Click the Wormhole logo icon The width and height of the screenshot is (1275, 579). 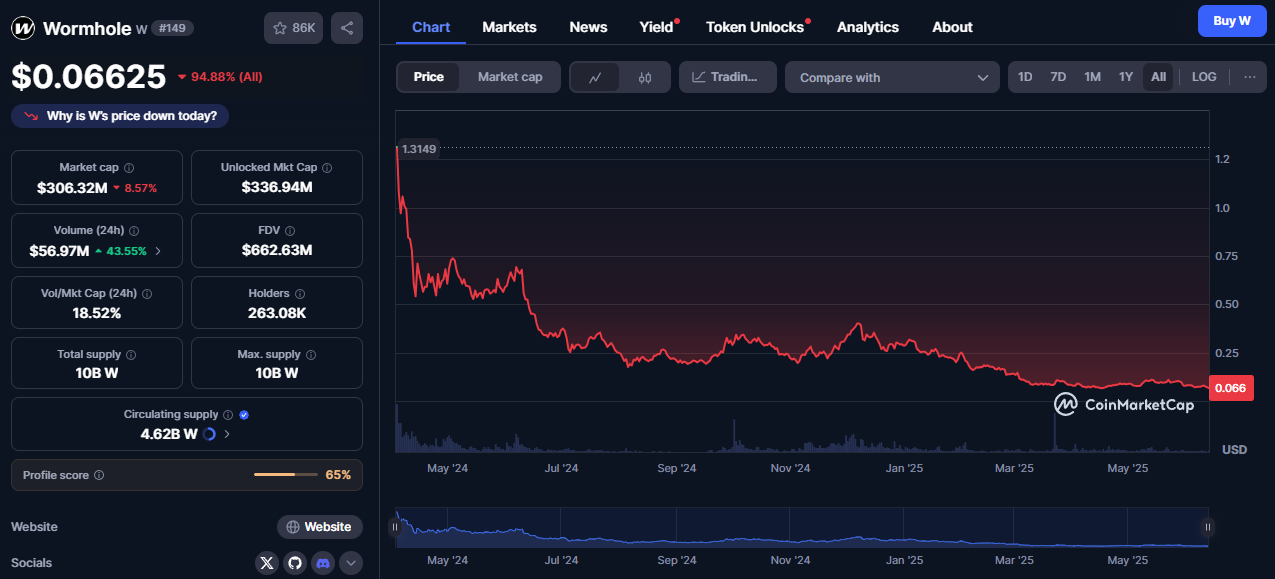pyautogui.click(x=23, y=28)
